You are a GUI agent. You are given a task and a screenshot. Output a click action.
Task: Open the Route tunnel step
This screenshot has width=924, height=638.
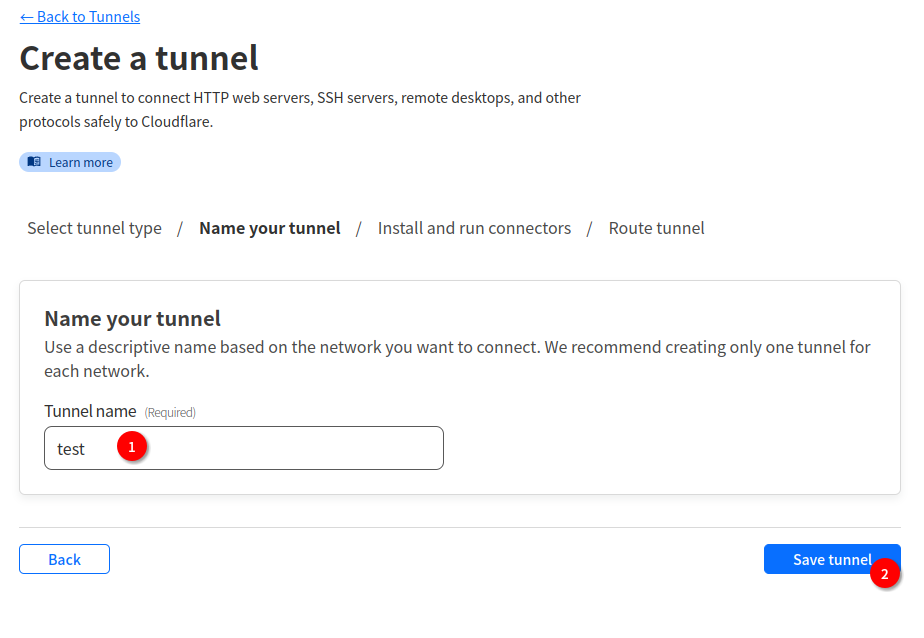656,228
